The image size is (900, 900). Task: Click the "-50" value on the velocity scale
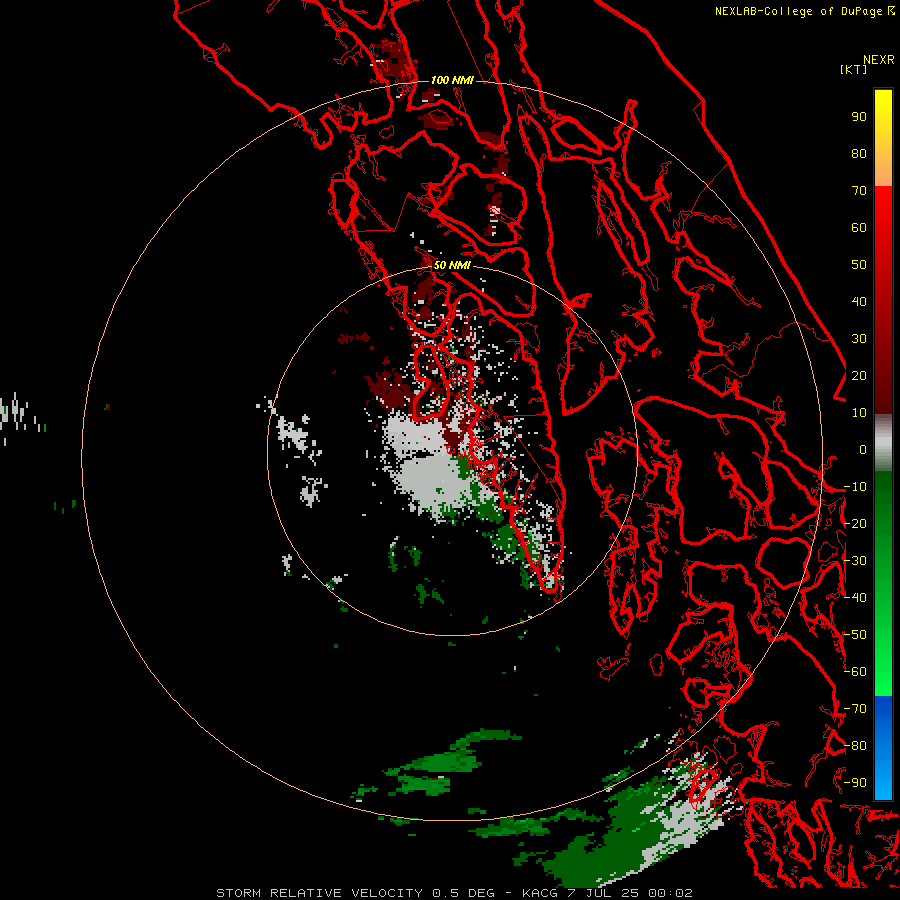pyautogui.click(x=855, y=634)
